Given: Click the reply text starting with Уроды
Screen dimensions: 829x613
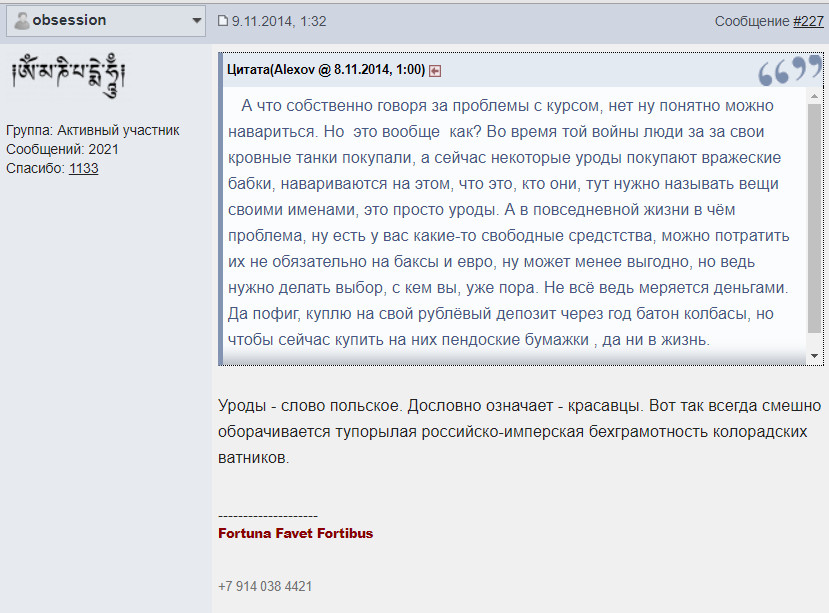Looking at the screenshot, I should [519, 432].
